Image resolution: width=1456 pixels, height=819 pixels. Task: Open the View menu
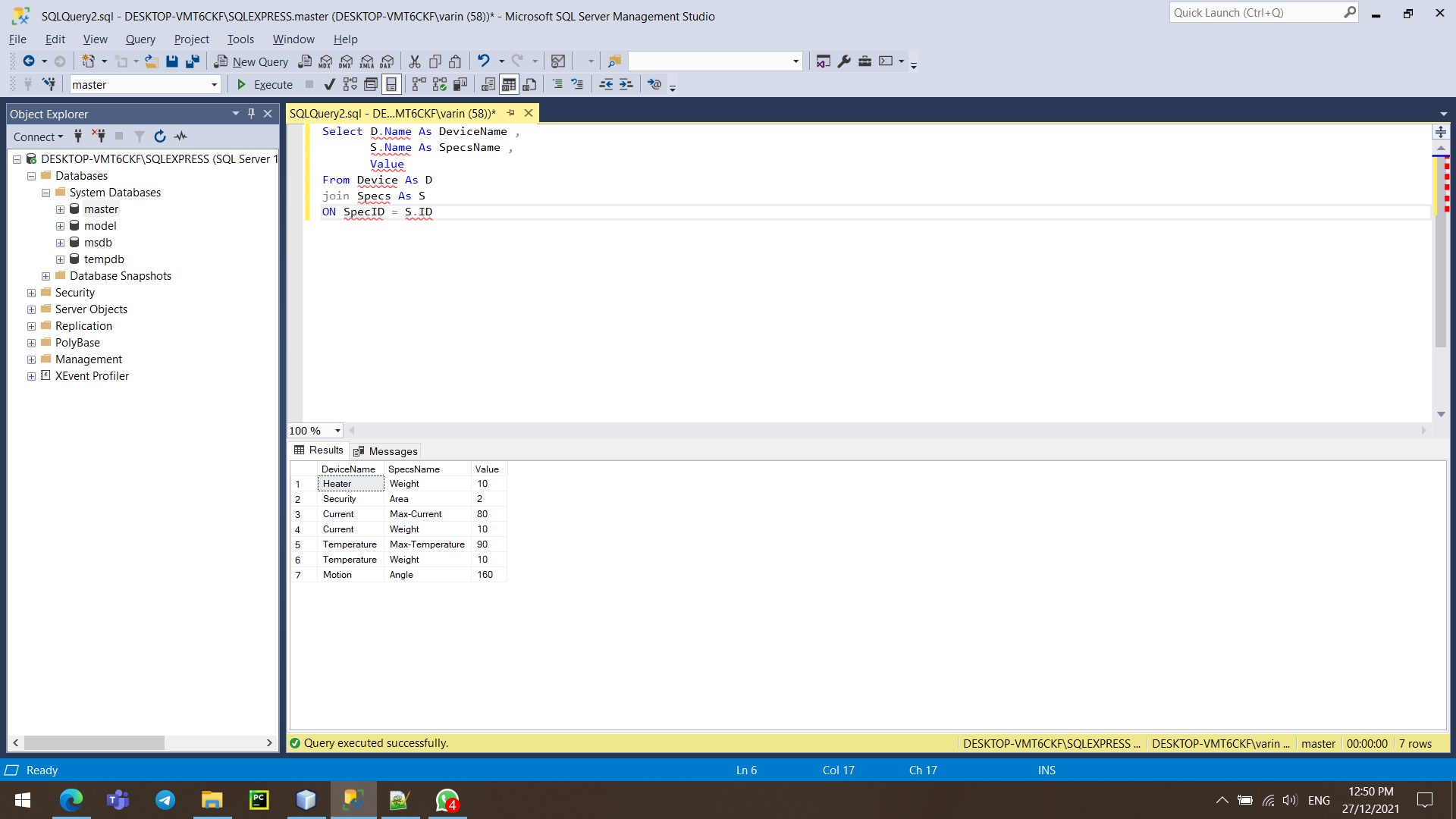click(95, 39)
